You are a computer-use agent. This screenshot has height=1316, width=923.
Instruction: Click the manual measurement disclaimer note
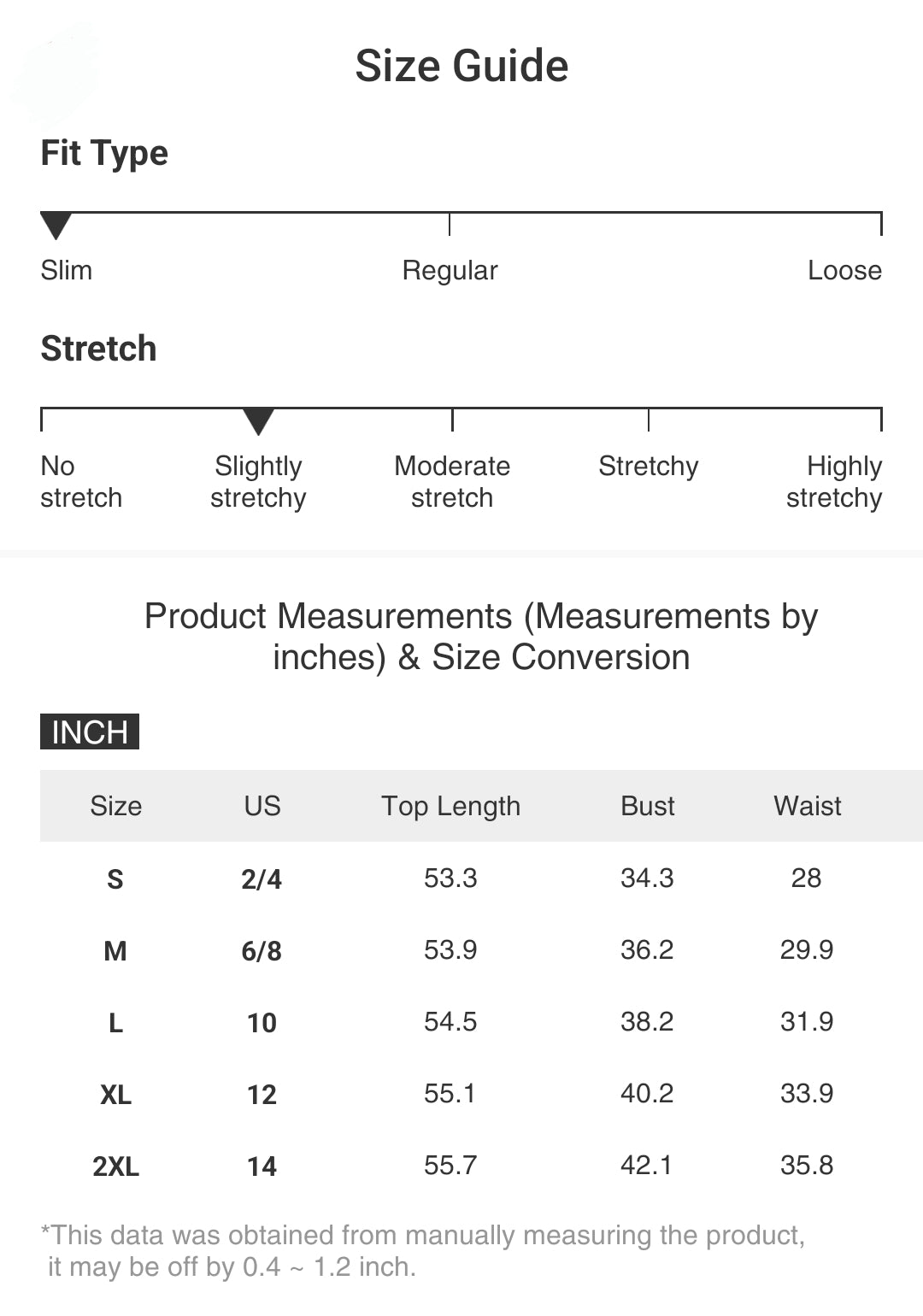[x=423, y=1250]
